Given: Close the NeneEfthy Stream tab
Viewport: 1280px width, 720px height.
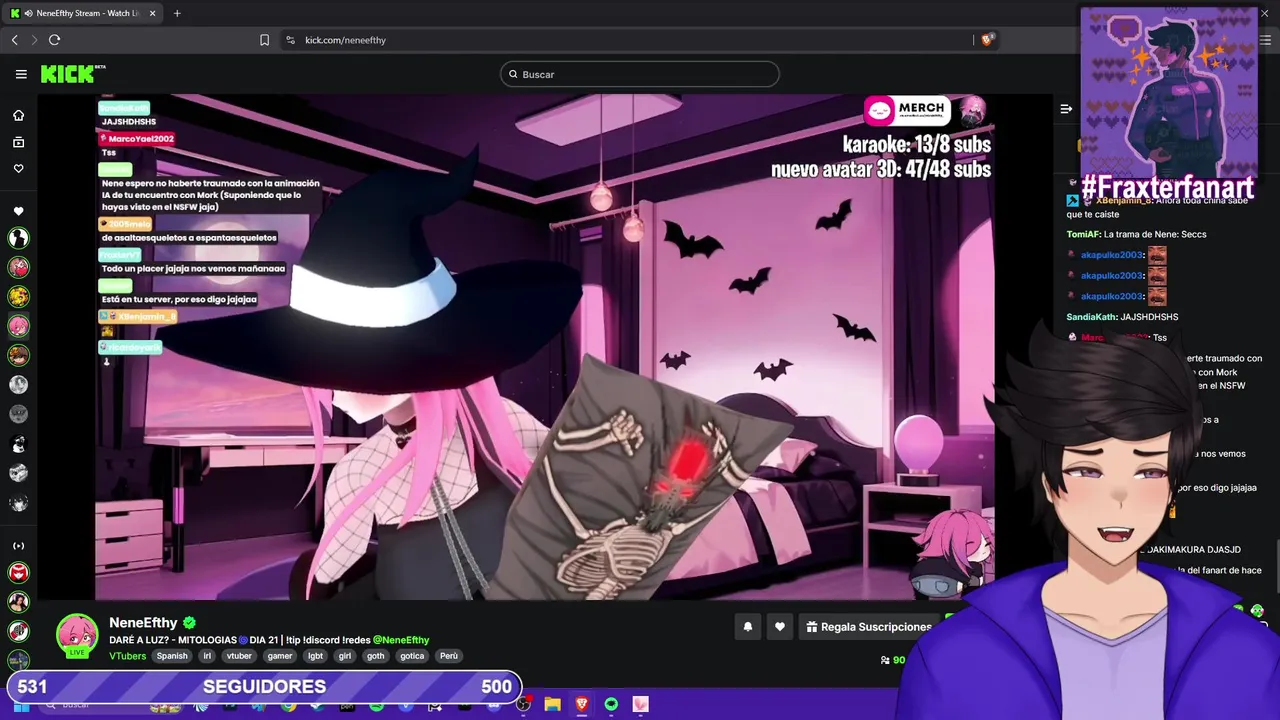Looking at the screenshot, I should pyautogui.click(x=151, y=13).
